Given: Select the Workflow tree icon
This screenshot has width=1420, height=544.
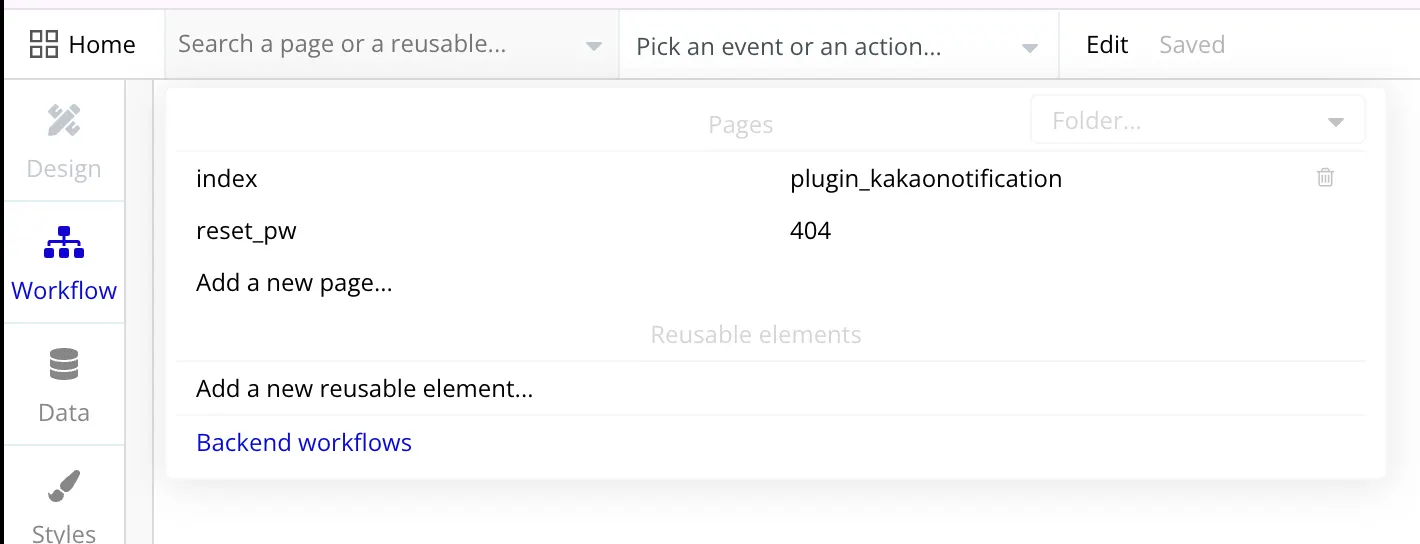Looking at the screenshot, I should (x=64, y=243).
